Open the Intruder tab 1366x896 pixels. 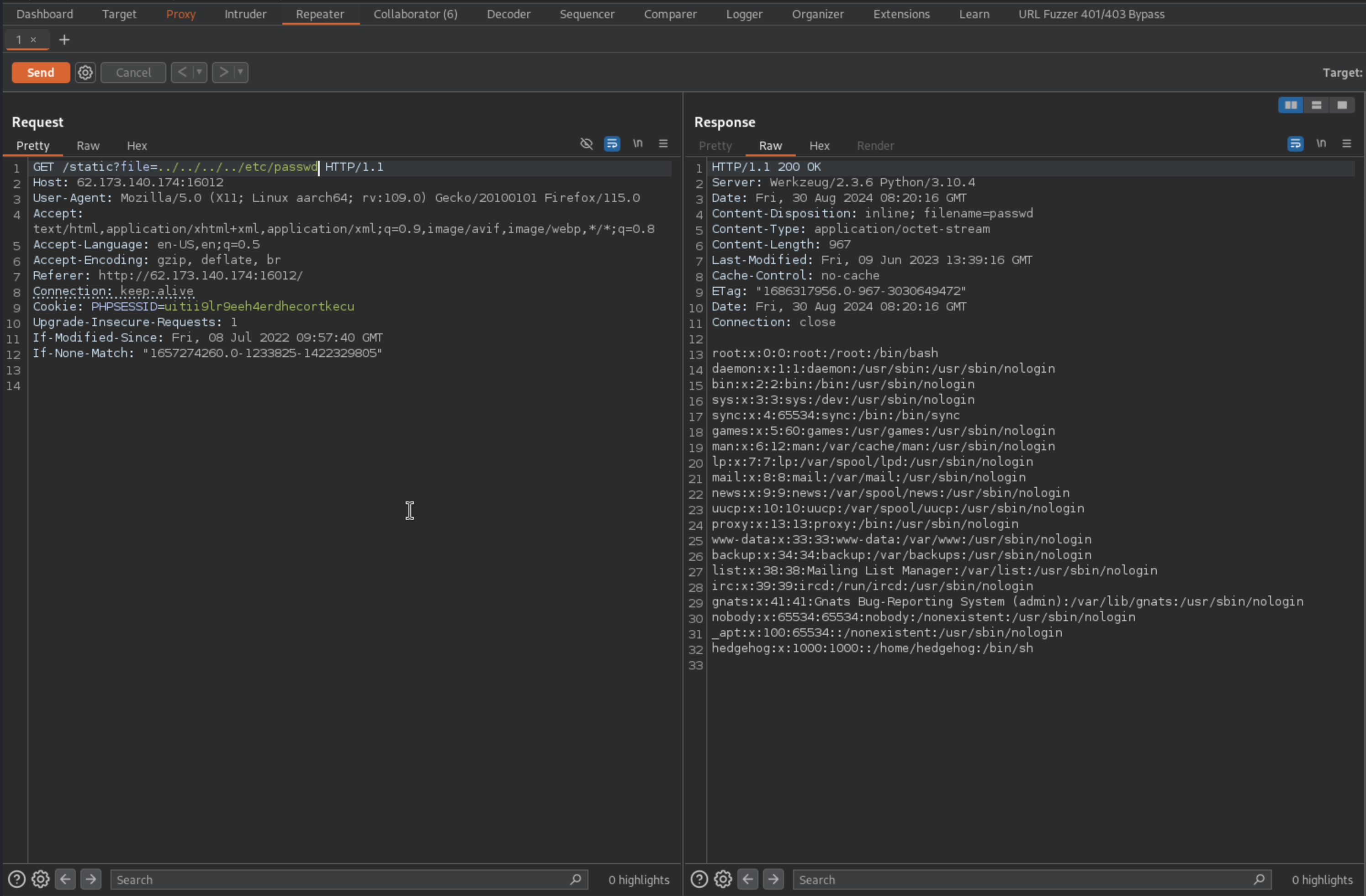[245, 14]
